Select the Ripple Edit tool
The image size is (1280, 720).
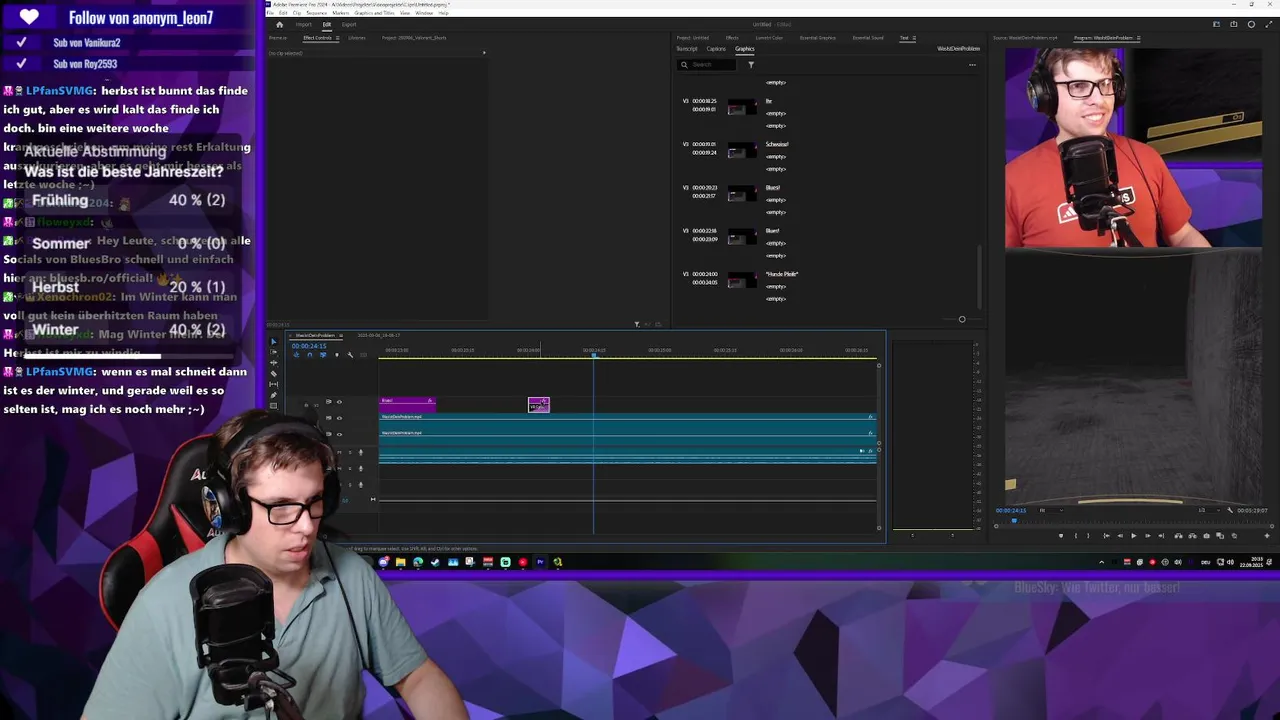274,363
